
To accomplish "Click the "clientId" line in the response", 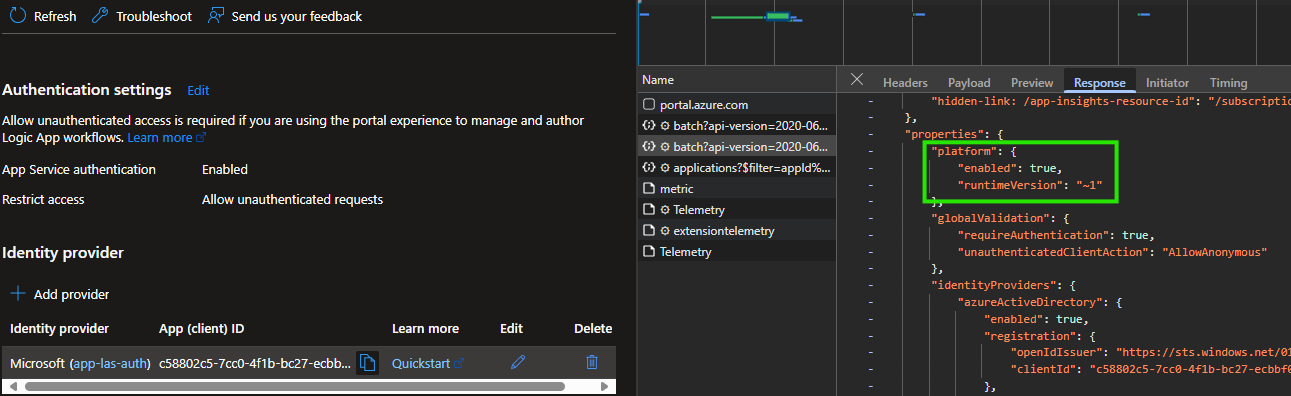I will point(1150,369).
